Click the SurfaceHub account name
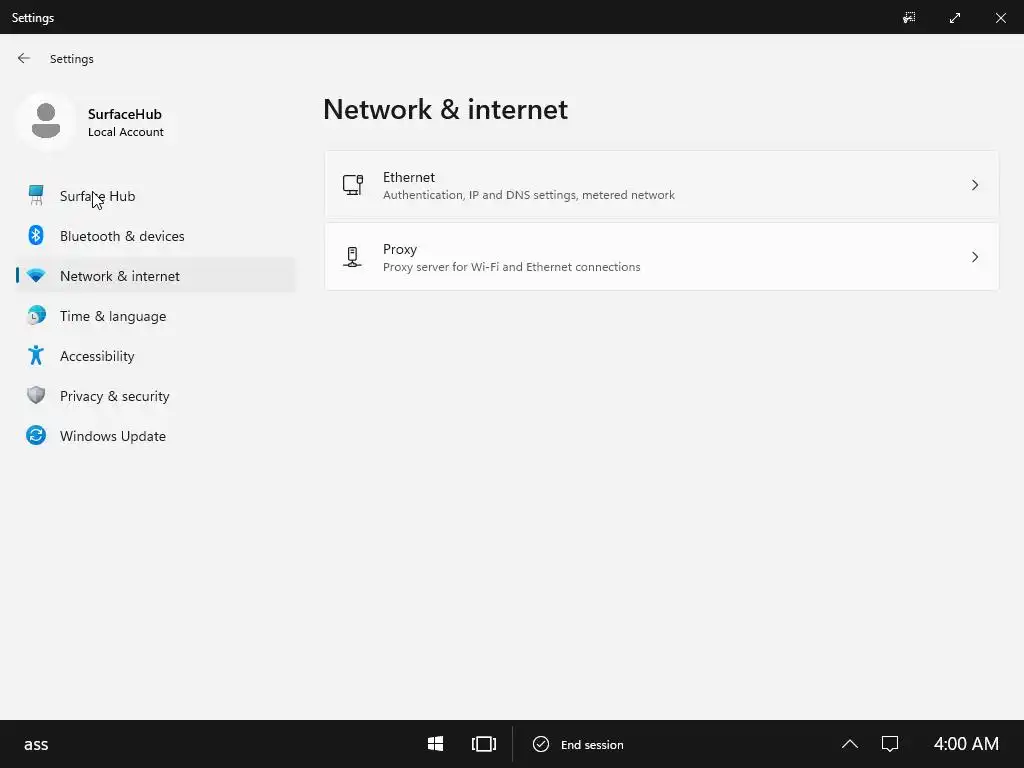Screen dimensions: 1024x768 (125, 114)
